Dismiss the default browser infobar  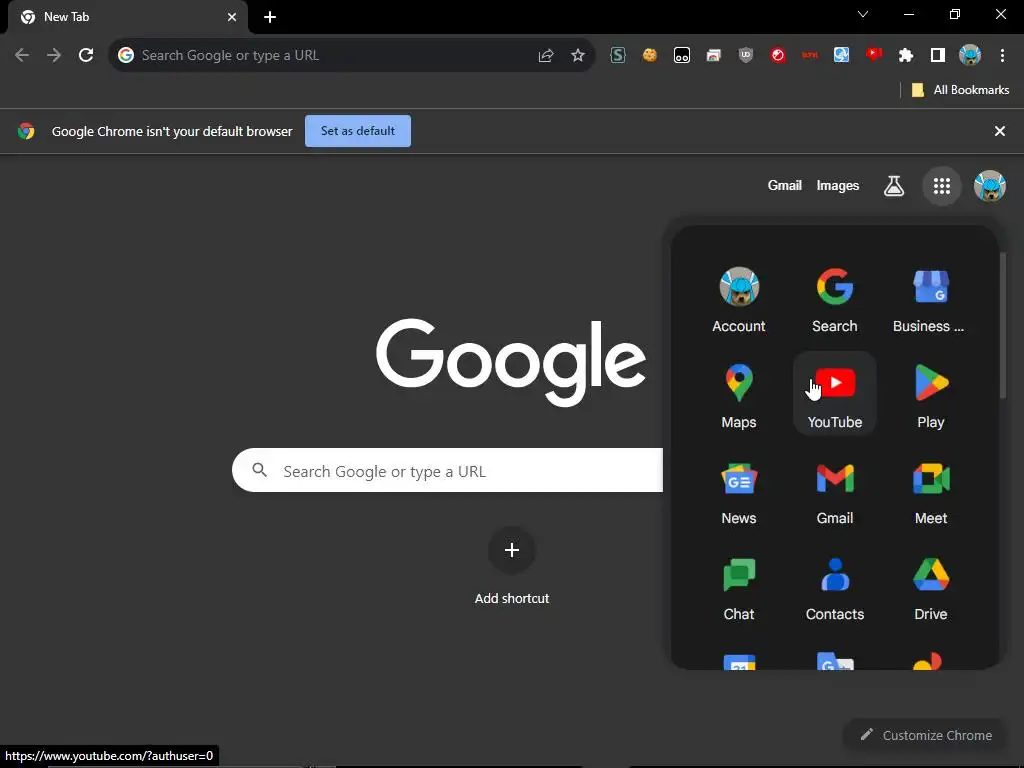coord(999,131)
